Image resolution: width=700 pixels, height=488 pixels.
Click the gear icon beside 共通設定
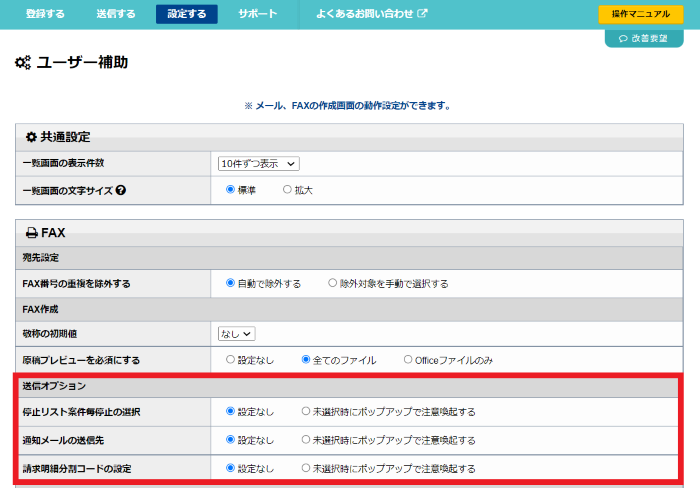point(31,137)
